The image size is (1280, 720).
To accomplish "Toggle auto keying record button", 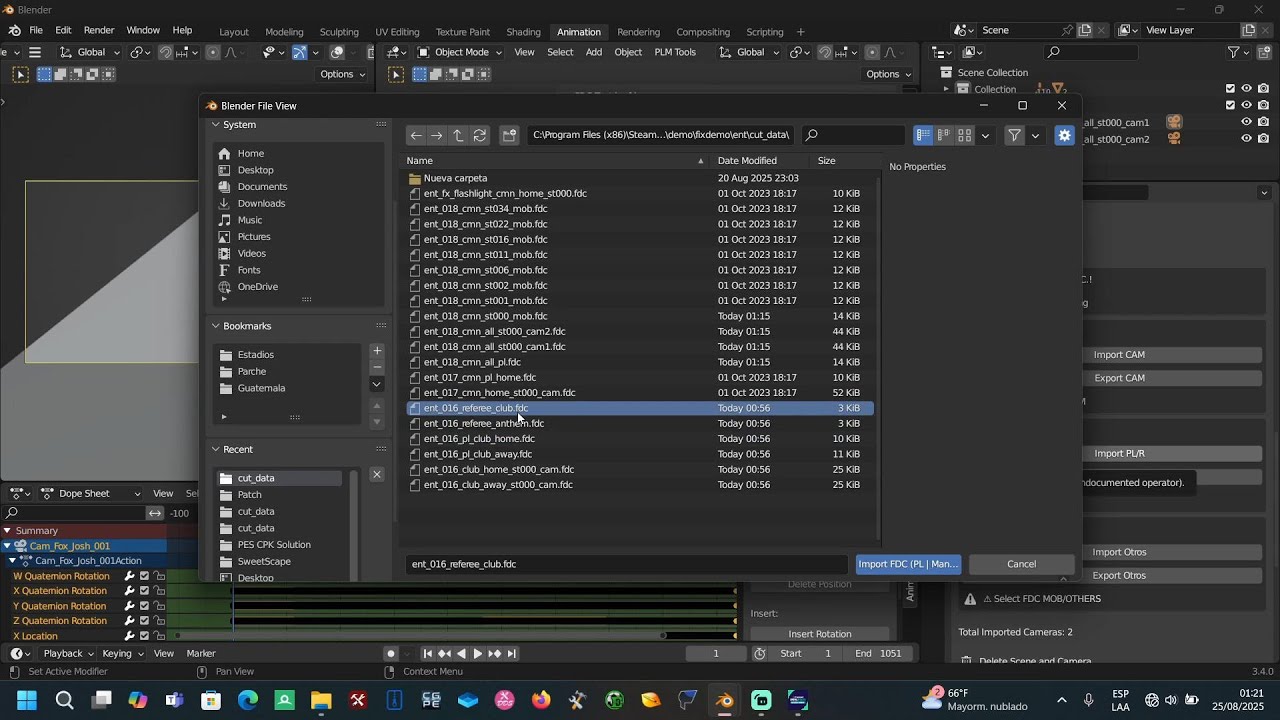I will tap(391, 654).
